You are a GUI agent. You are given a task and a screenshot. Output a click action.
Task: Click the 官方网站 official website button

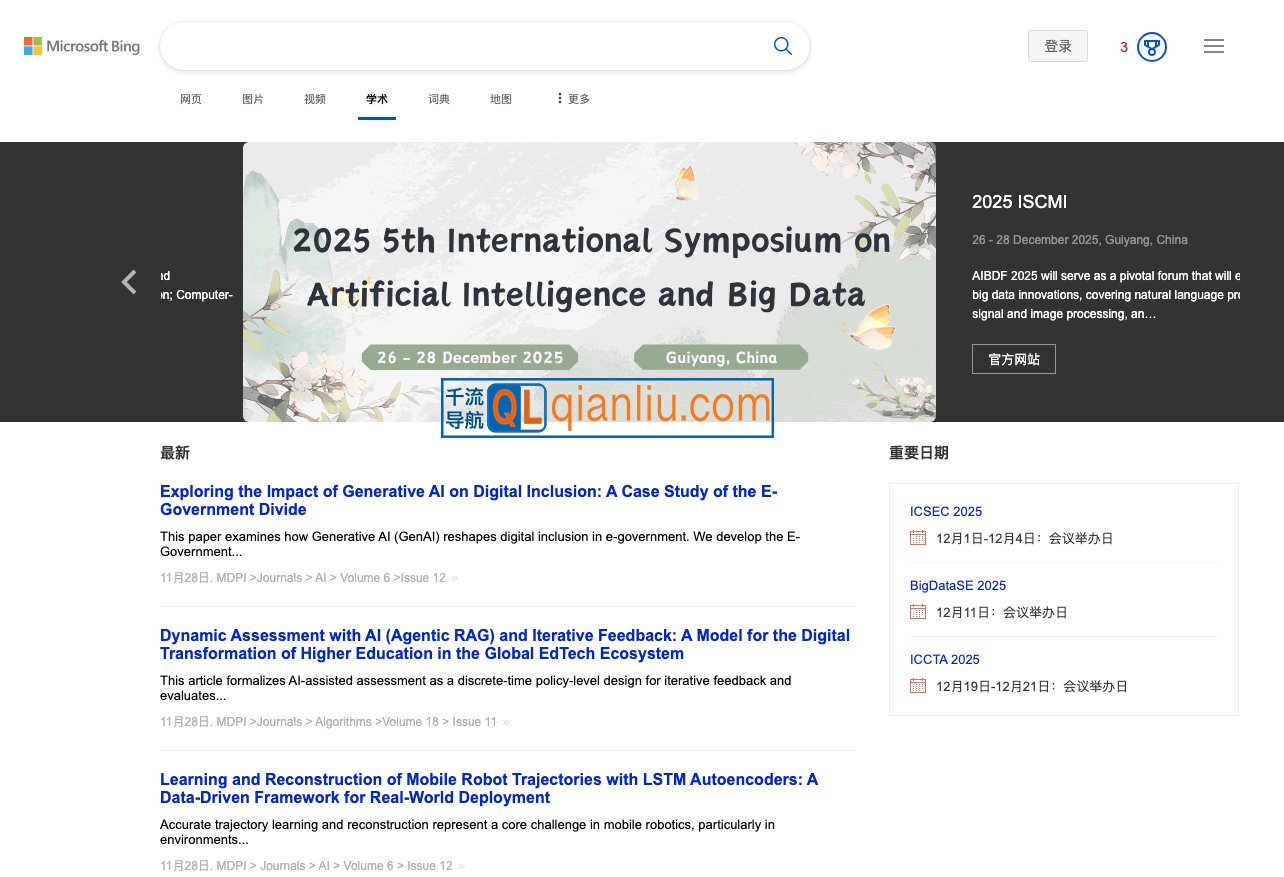click(x=1013, y=359)
